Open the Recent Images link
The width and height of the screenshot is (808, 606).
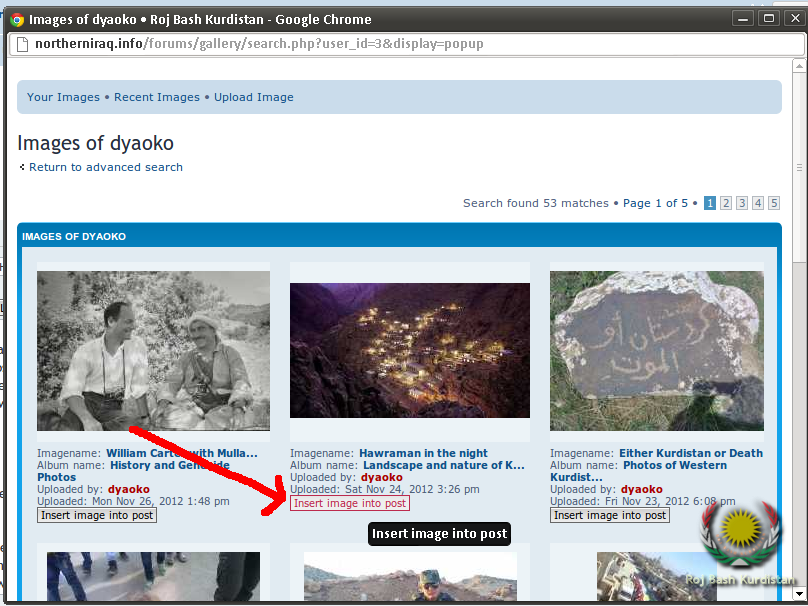[x=157, y=97]
